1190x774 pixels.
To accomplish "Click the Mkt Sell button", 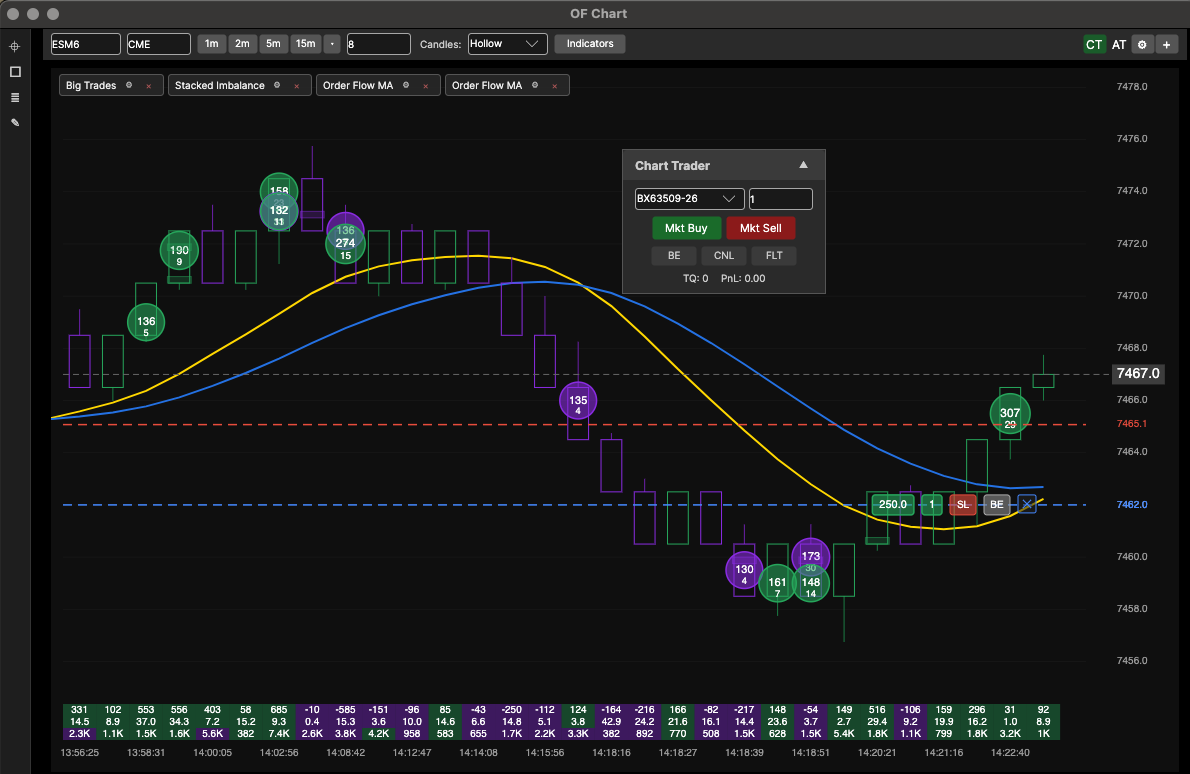I will pos(760,228).
